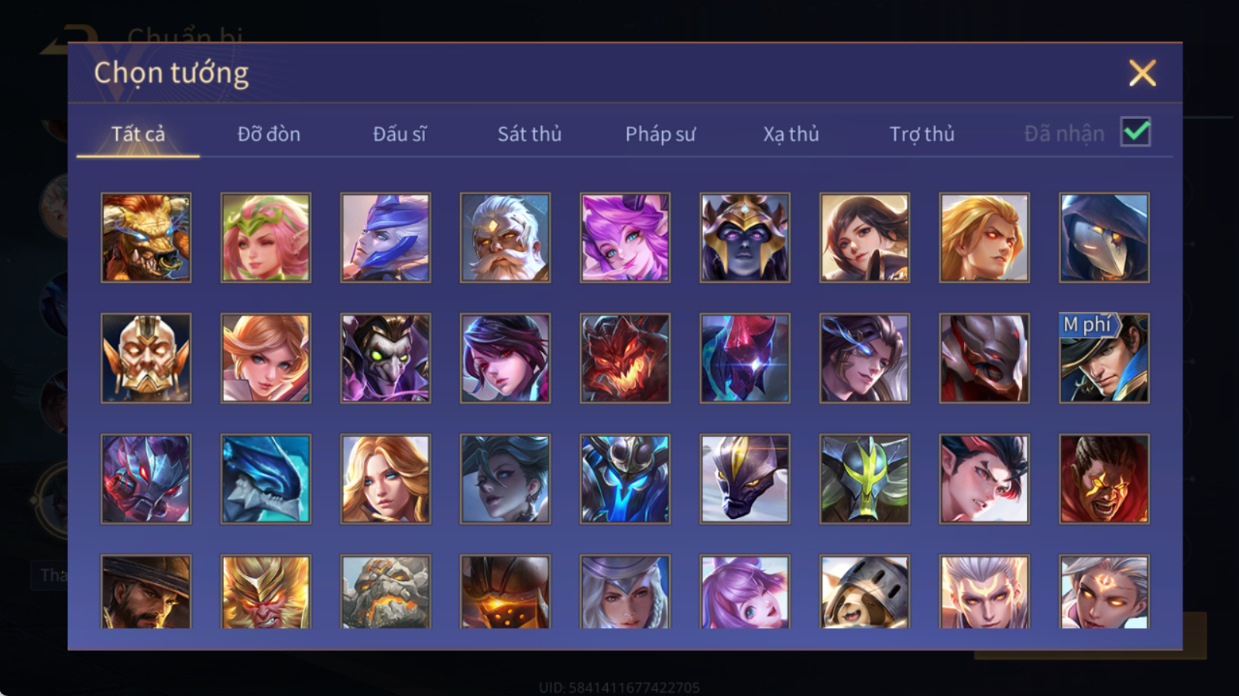
Task: Show the 'Pháp sư' hero category
Action: pos(660,134)
